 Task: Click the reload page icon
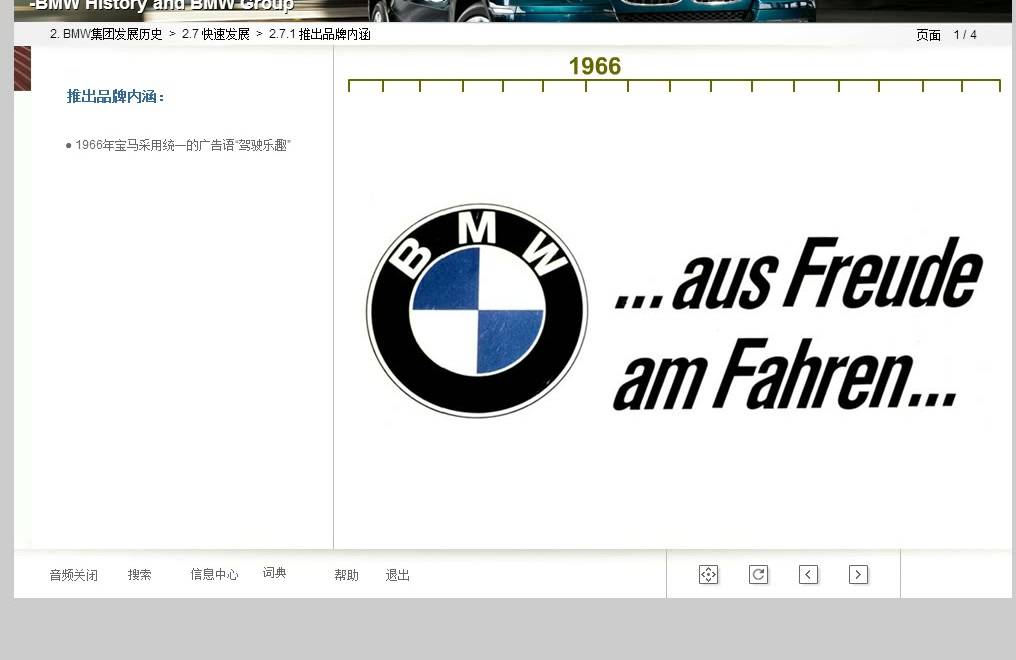click(x=758, y=575)
